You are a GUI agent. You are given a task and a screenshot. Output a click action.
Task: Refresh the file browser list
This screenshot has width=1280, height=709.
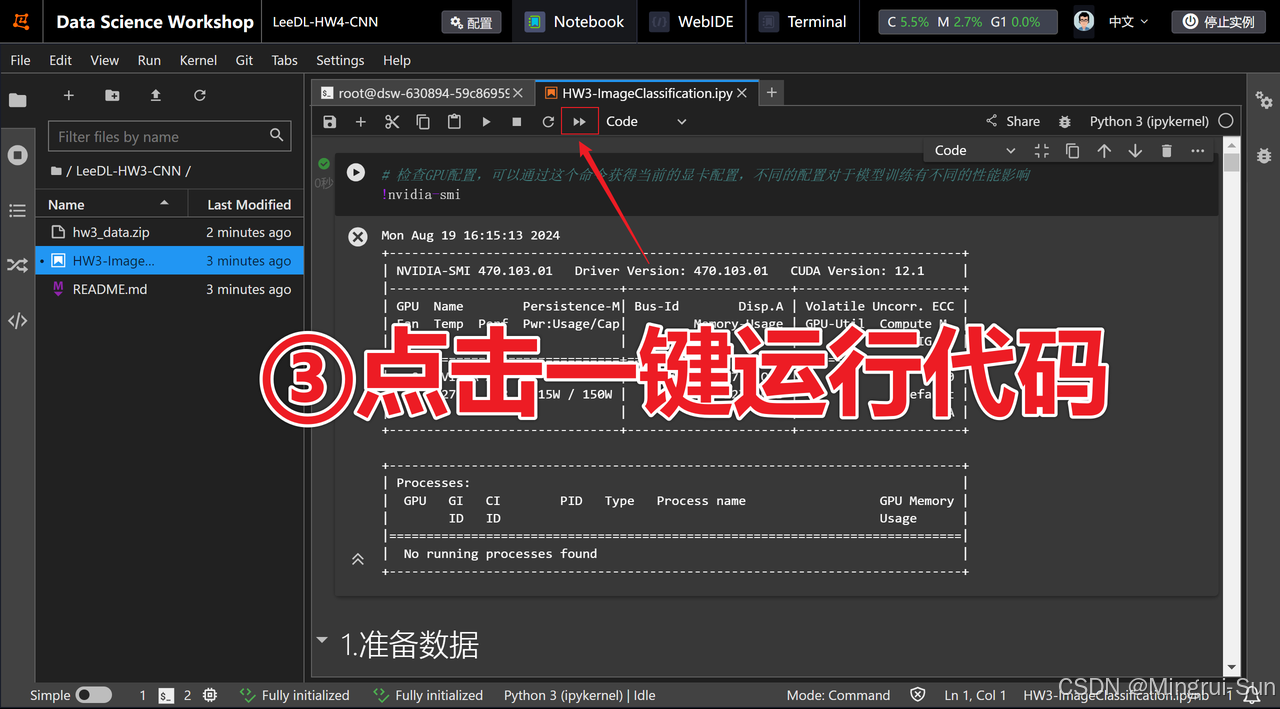(x=200, y=95)
